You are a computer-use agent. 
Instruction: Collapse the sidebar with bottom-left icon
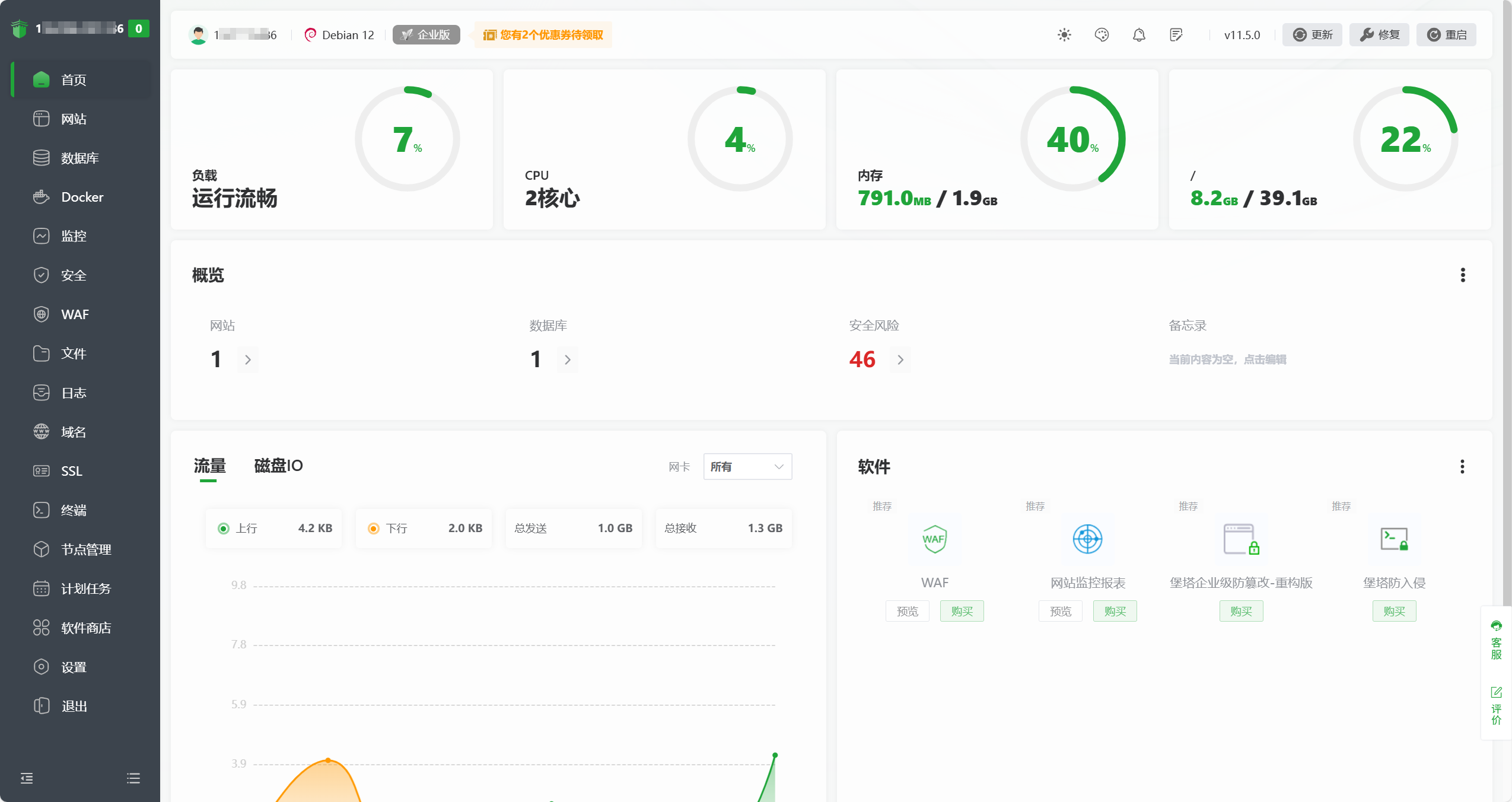(27, 778)
